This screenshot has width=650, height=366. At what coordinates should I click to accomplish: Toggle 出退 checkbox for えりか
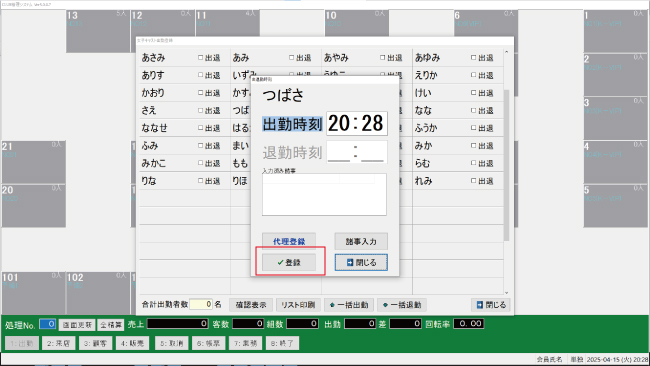click(473, 75)
